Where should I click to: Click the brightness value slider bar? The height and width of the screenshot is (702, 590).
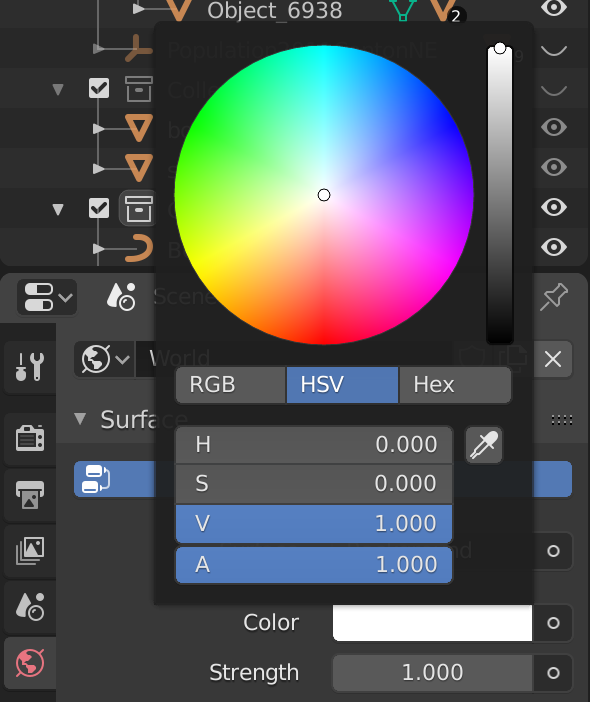coord(500,195)
